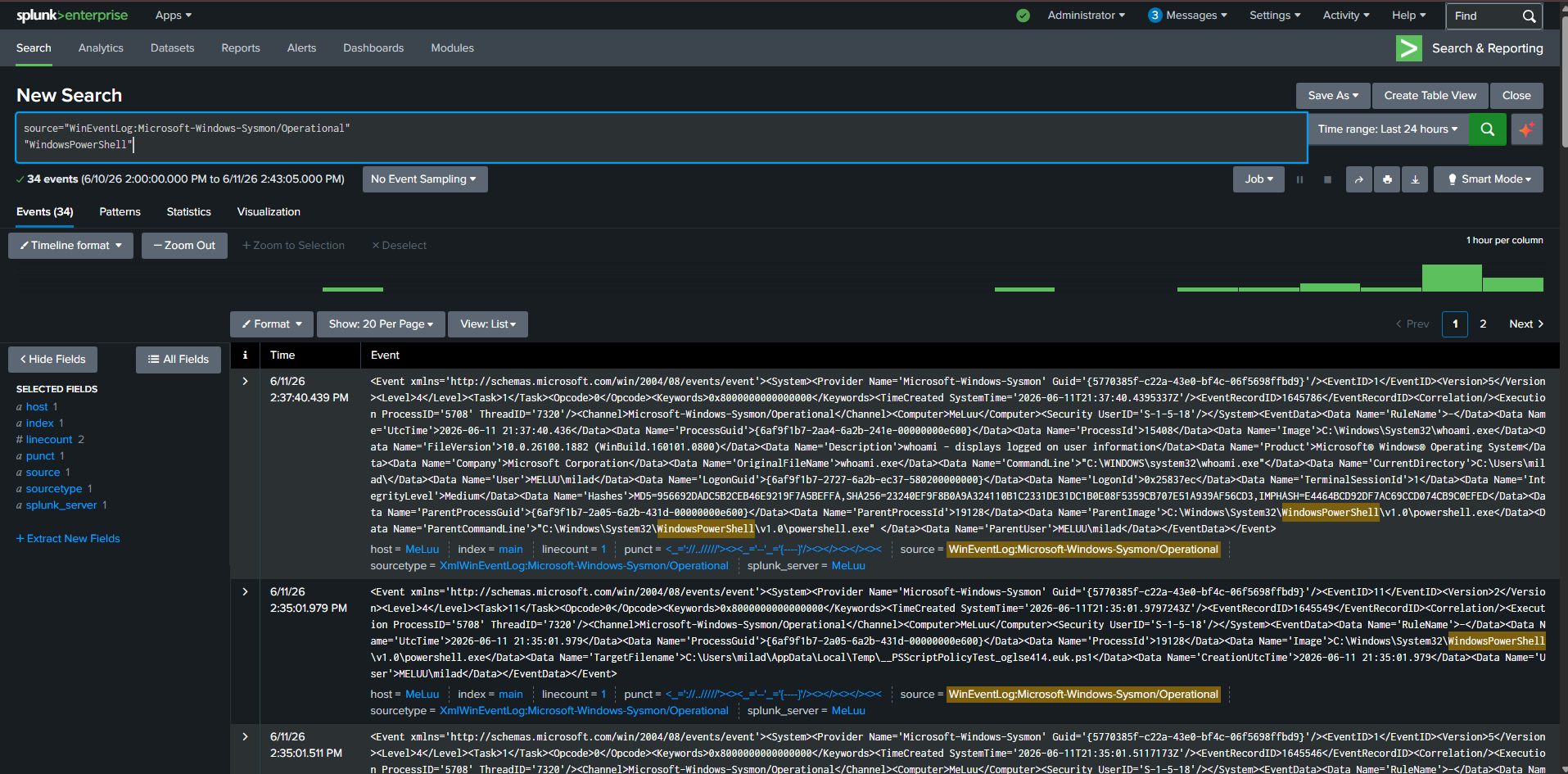Switch to the Visualization tab

point(269,212)
